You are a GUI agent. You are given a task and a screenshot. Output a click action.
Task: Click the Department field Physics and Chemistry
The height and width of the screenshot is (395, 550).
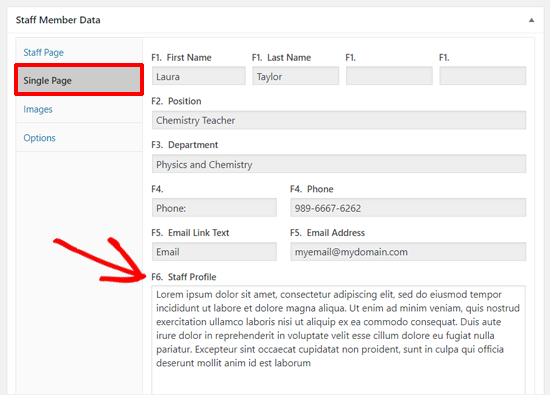tap(339, 164)
